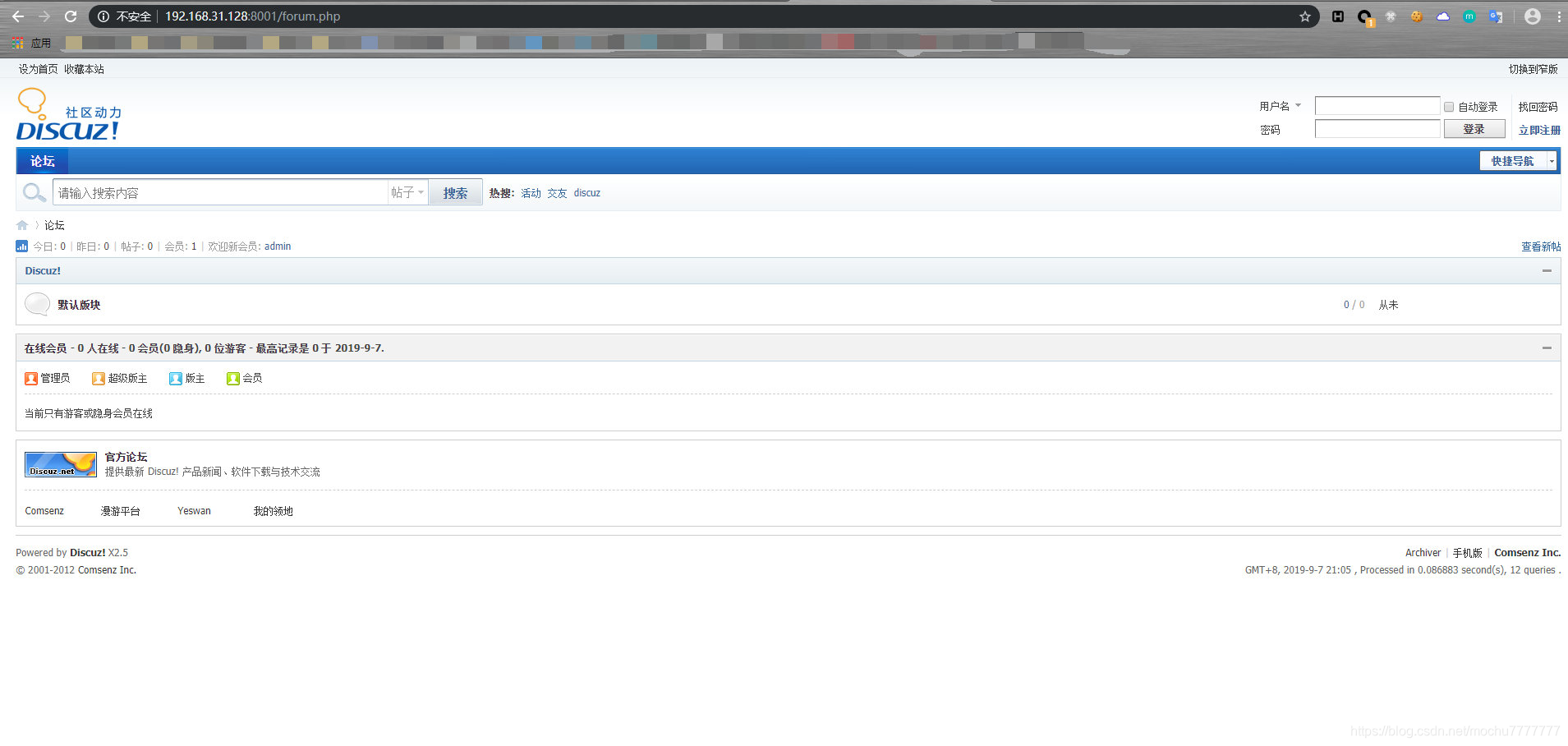Open the browser profile avatar
Screen dimensions: 1568x746
click(1533, 16)
